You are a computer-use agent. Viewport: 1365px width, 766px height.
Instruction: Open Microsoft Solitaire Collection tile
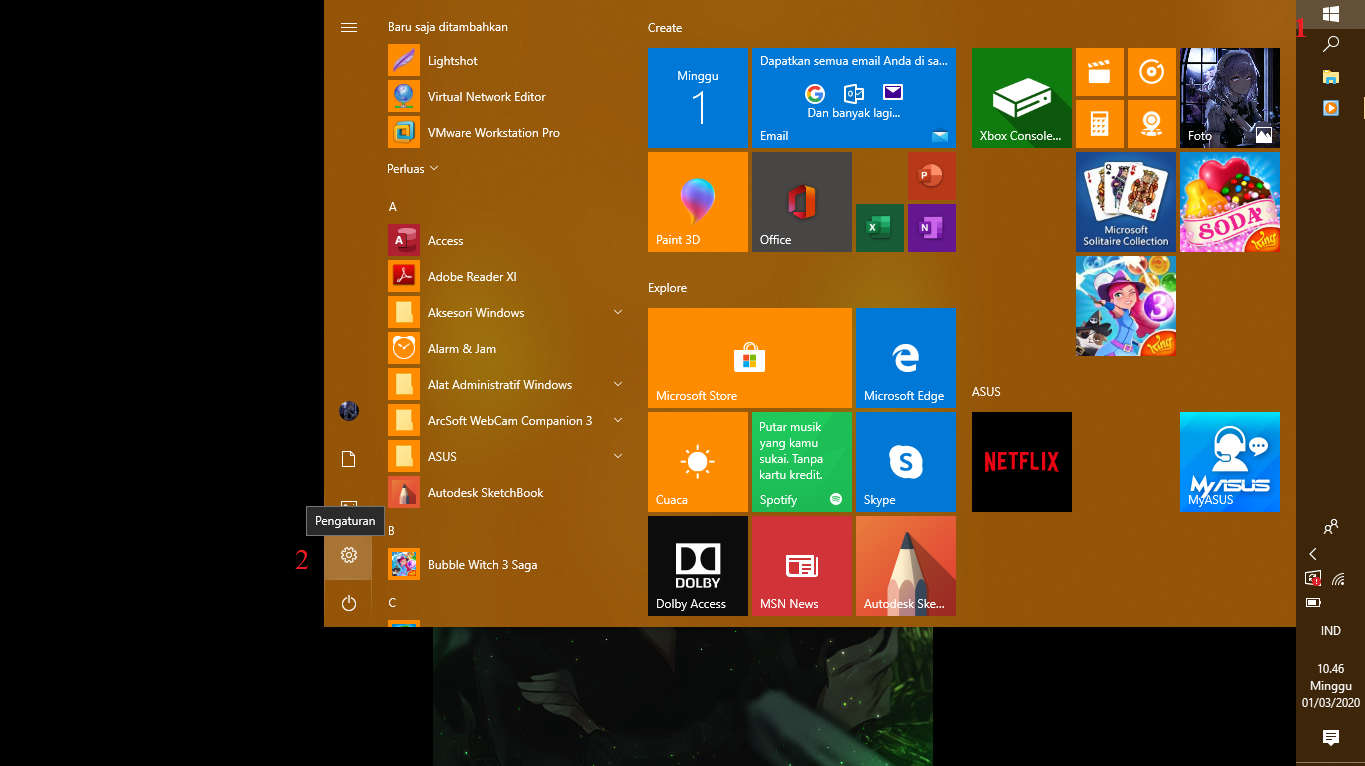tap(1126, 202)
